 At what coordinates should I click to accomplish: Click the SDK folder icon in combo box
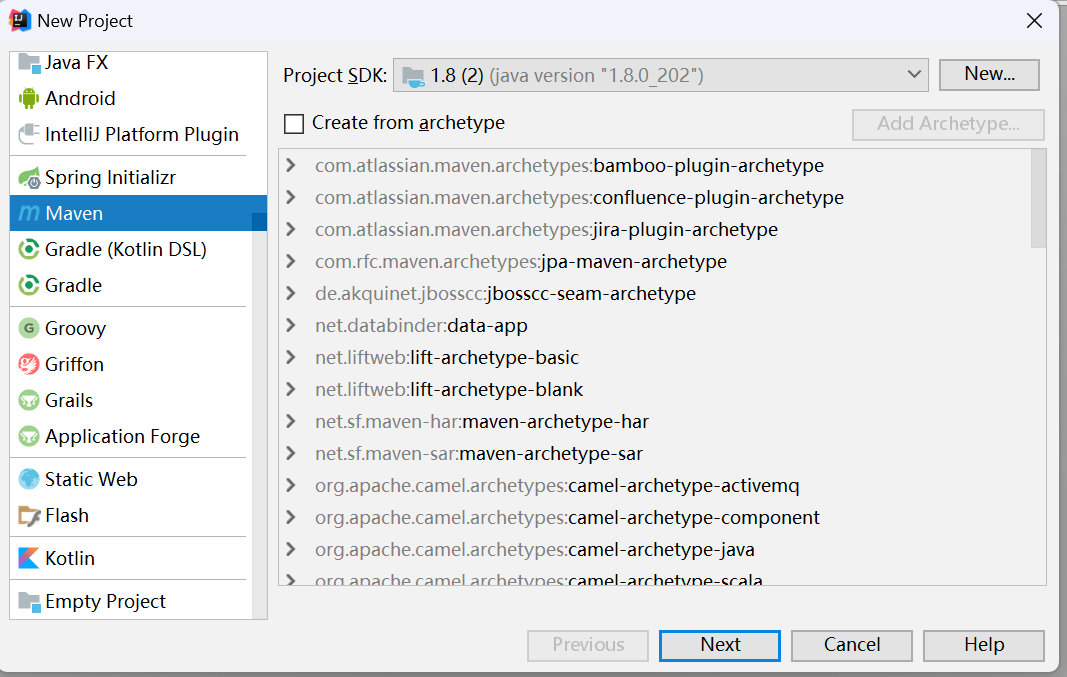point(413,76)
